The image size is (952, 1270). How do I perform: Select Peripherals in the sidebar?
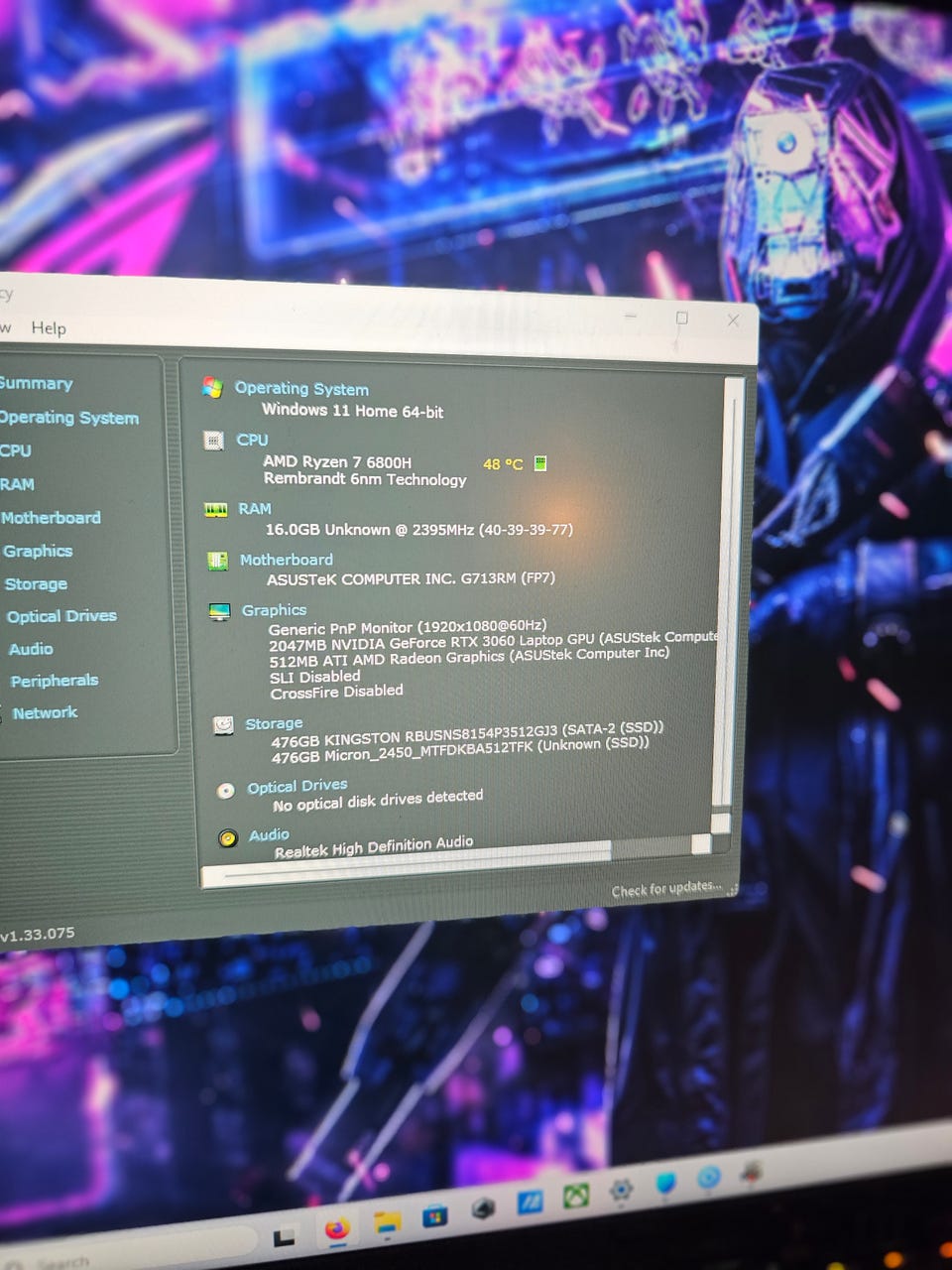(55, 680)
